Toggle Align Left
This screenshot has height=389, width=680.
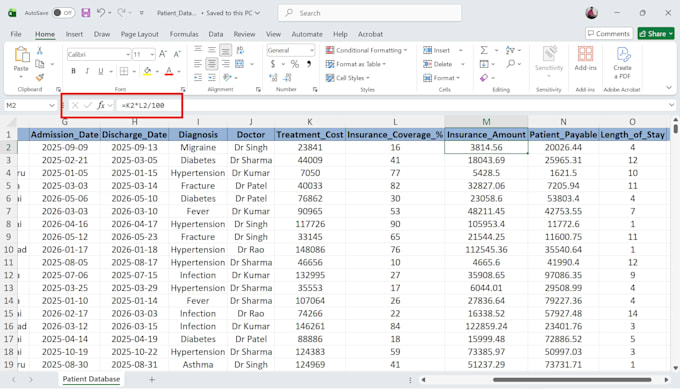[198, 64]
